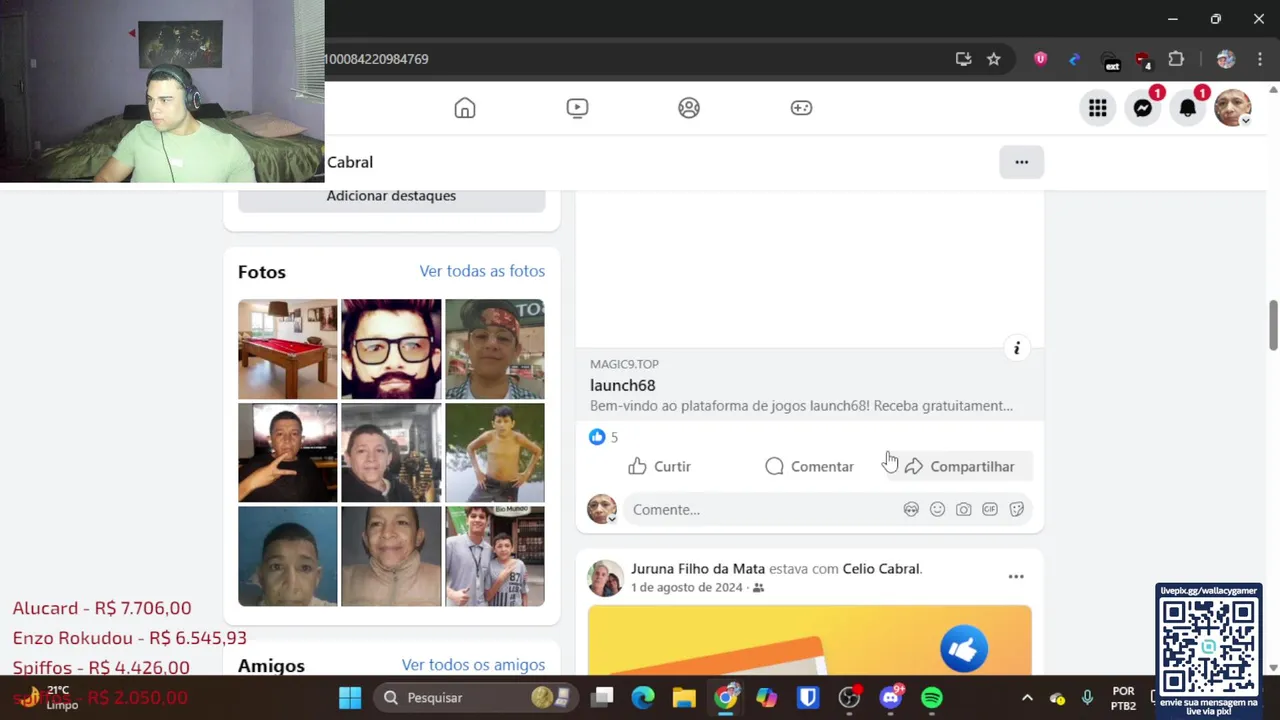The height and width of the screenshot is (720, 1280).
Task: Click the page vertical scrollbar thumb
Action: (x=1273, y=325)
